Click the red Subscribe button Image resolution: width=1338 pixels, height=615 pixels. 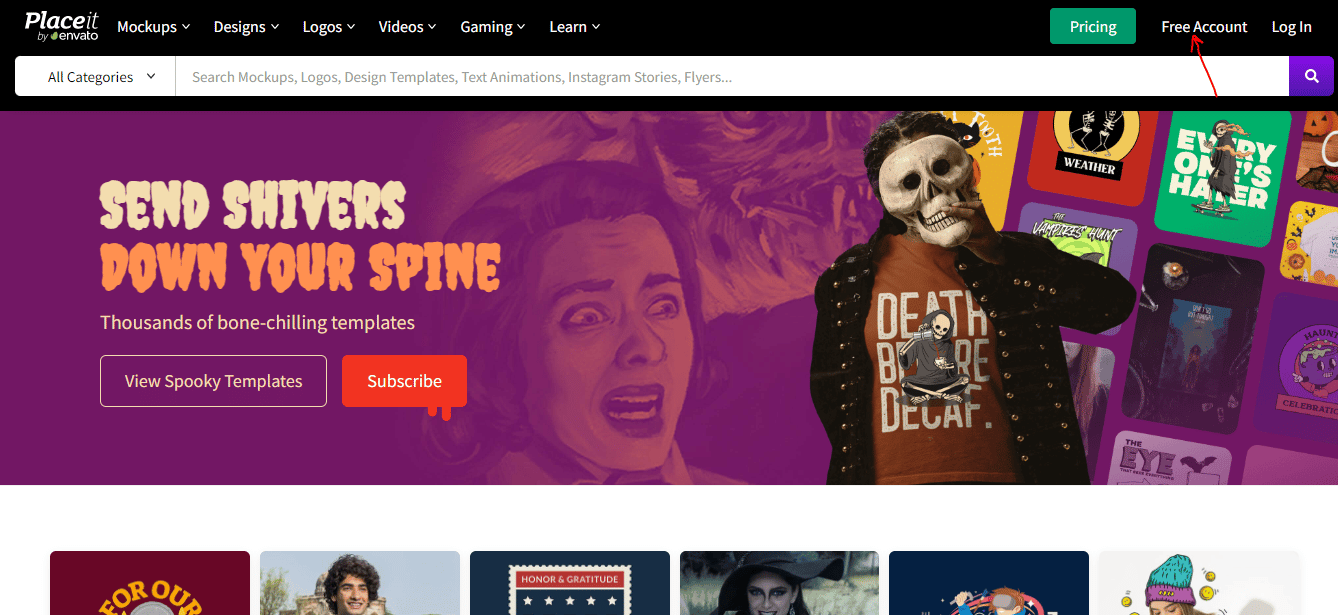click(x=404, y=381)
